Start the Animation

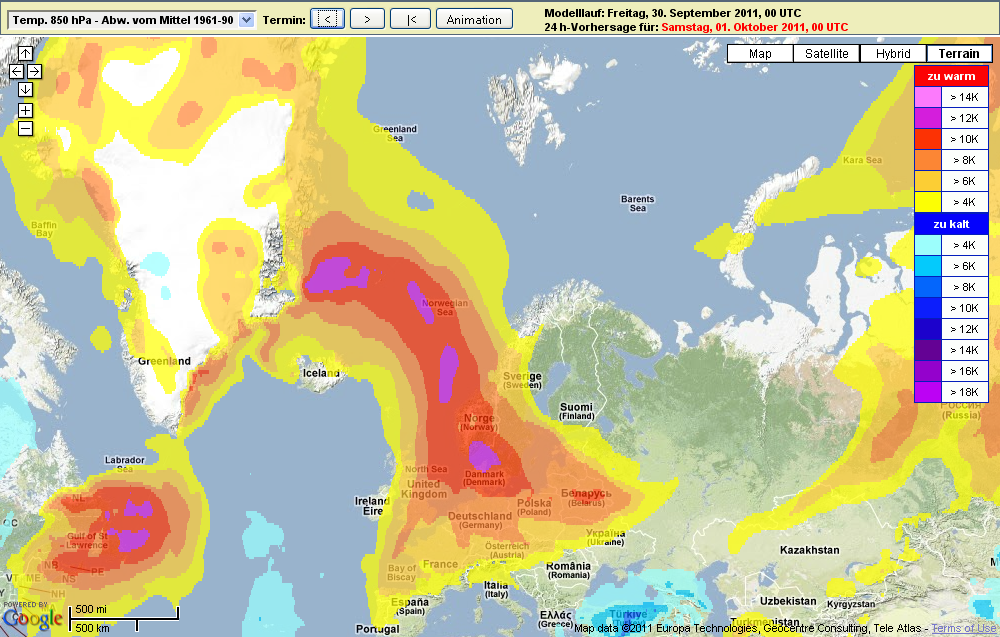(474, 19)
